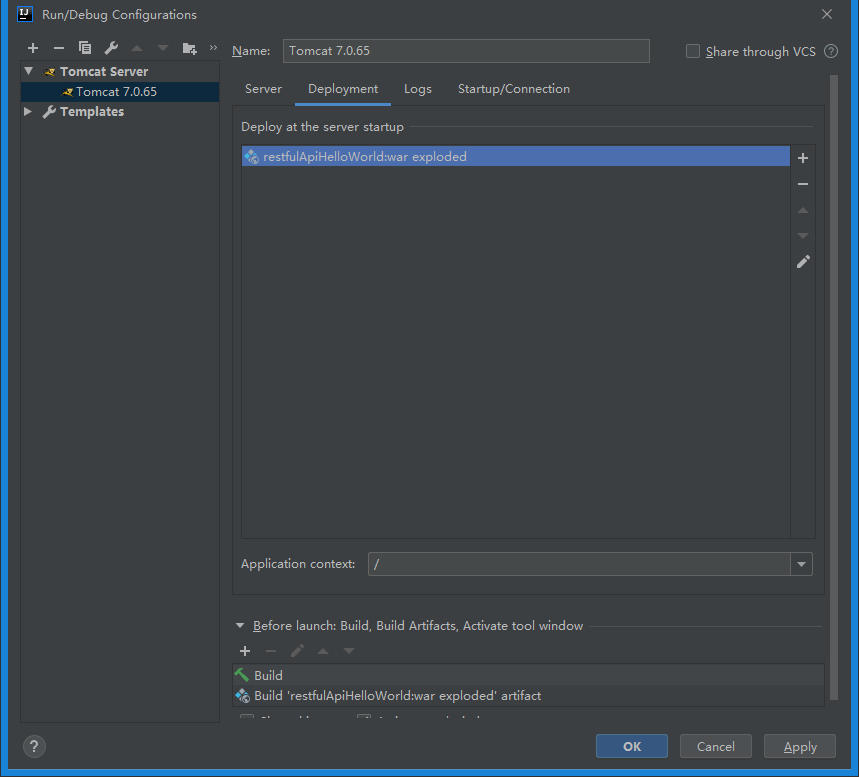The image size is (859, 777).
Task: Enable Share through VCS checkbox
Action: click(x=692, y=52)
